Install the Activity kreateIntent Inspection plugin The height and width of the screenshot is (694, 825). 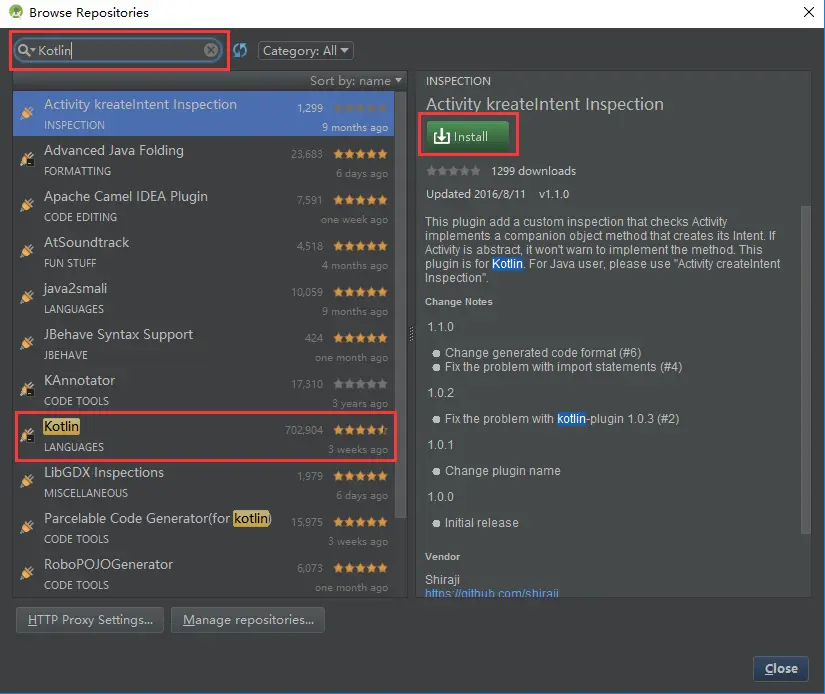468,136
